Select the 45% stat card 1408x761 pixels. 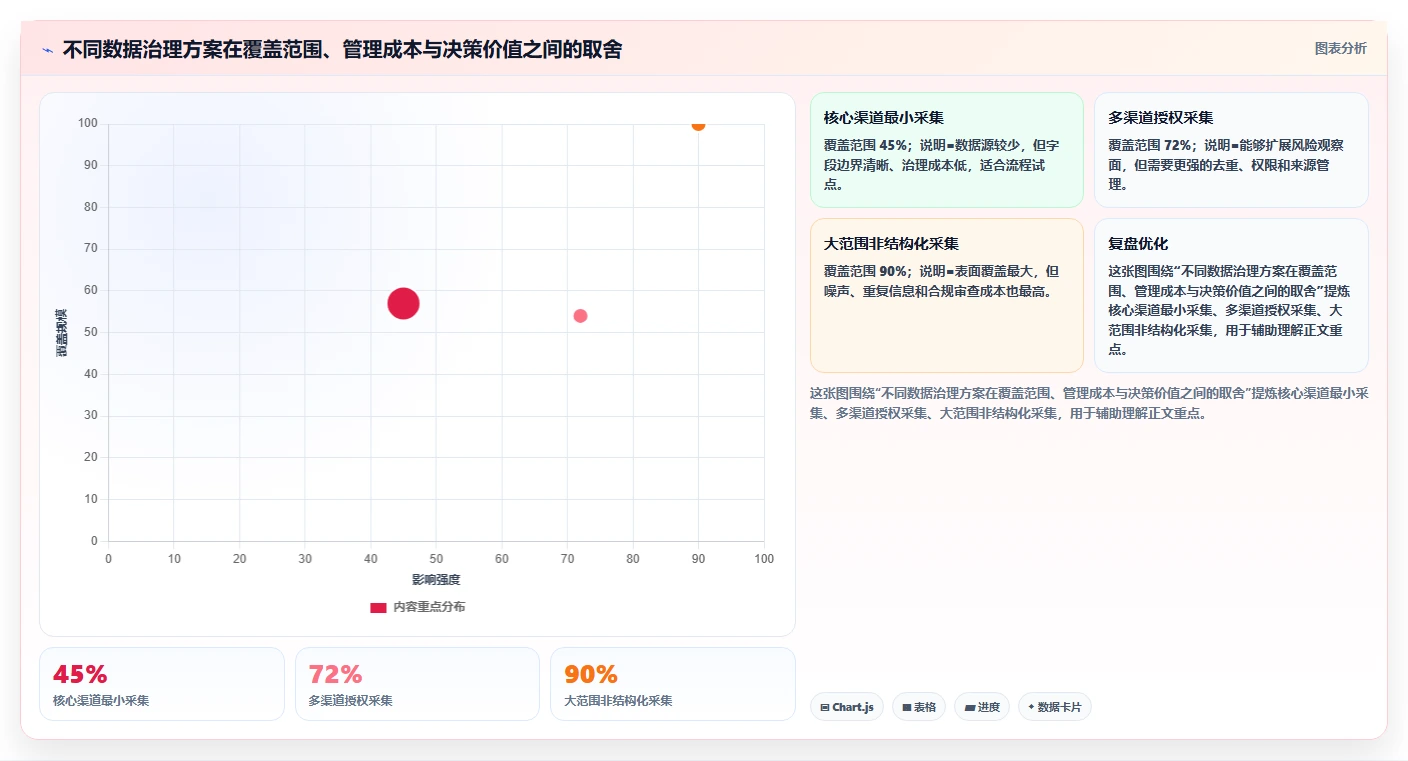point(162,684)
